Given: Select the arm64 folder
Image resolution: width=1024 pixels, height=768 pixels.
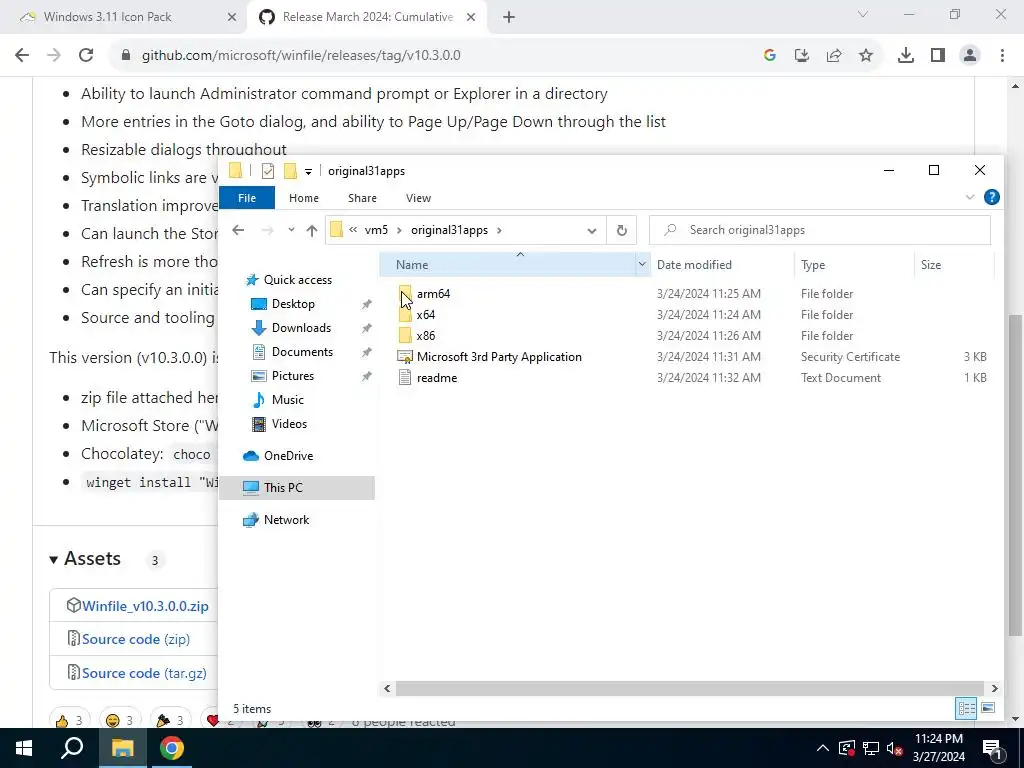Looking at the screenshot, I should point(433,294).
